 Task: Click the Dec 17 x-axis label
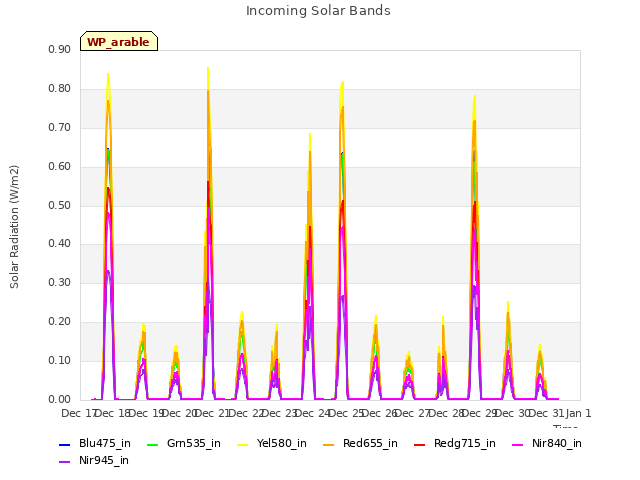click(78, 413)
